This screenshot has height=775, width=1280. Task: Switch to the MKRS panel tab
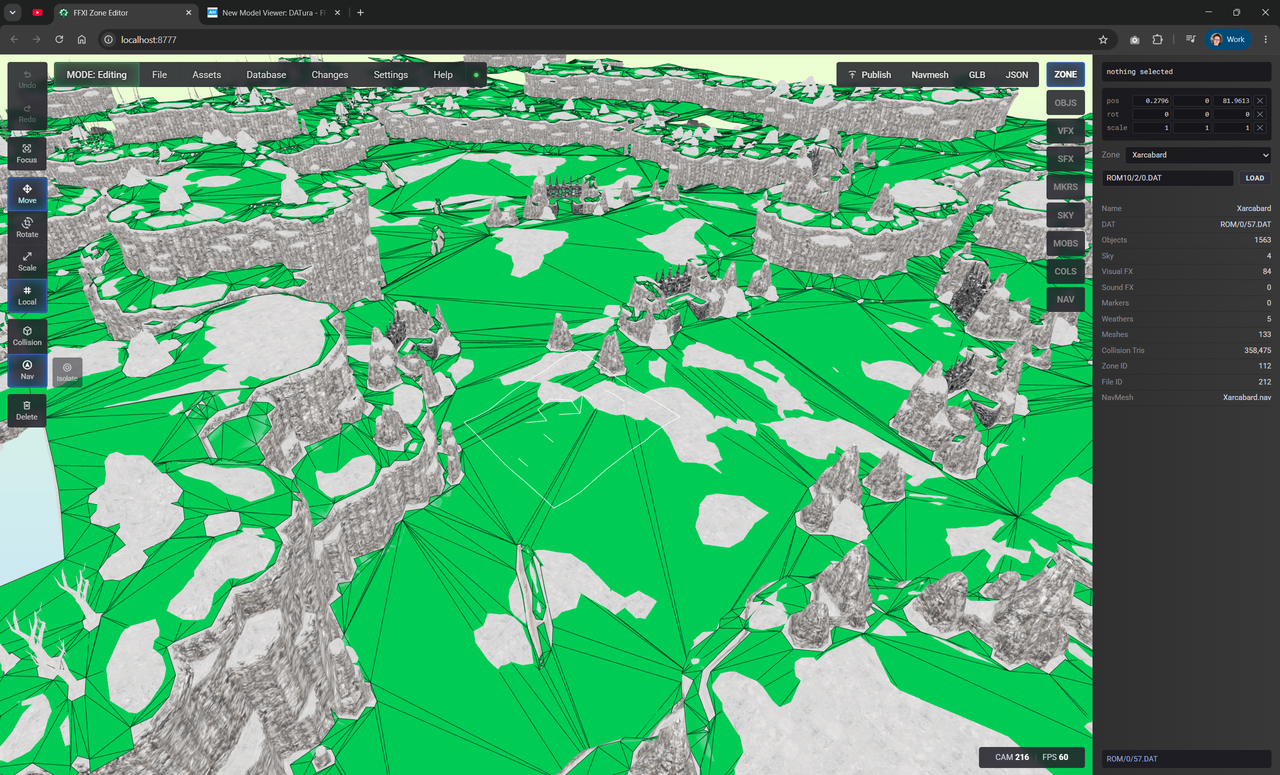pyautogui.click(x=1066, y=187)
